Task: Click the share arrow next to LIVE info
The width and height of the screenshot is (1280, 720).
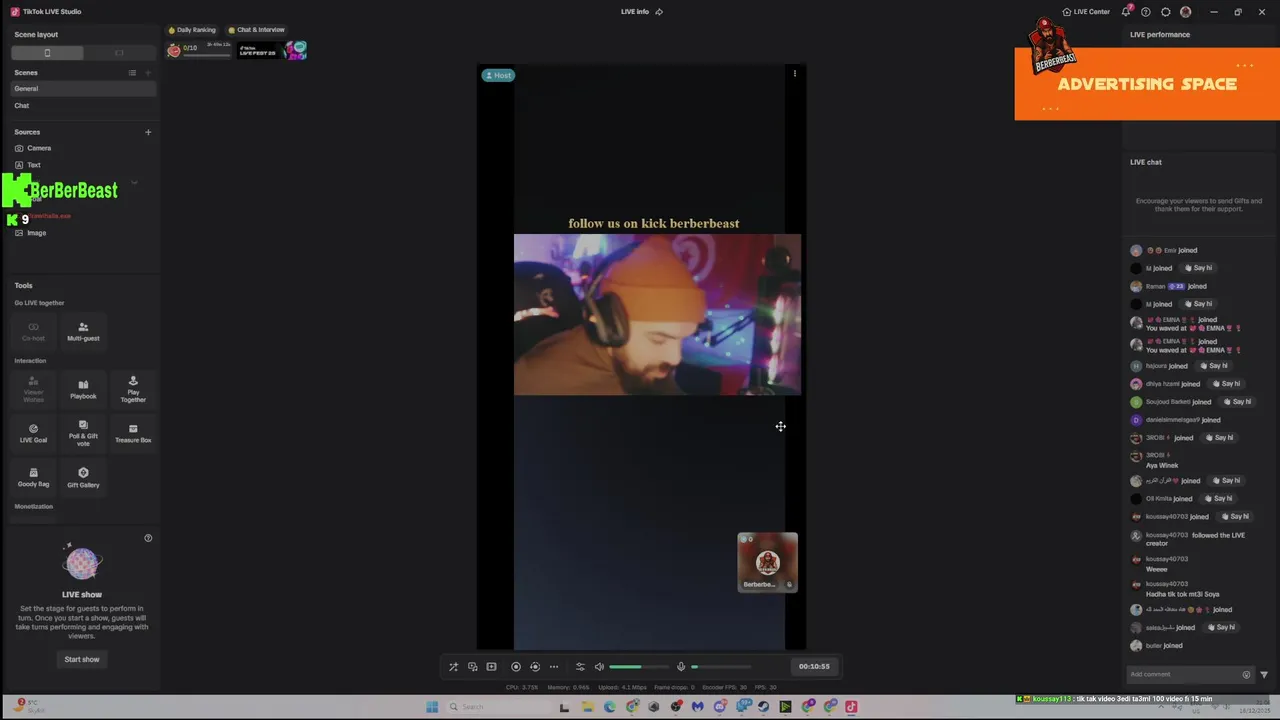Action: [x=659, y=12]
